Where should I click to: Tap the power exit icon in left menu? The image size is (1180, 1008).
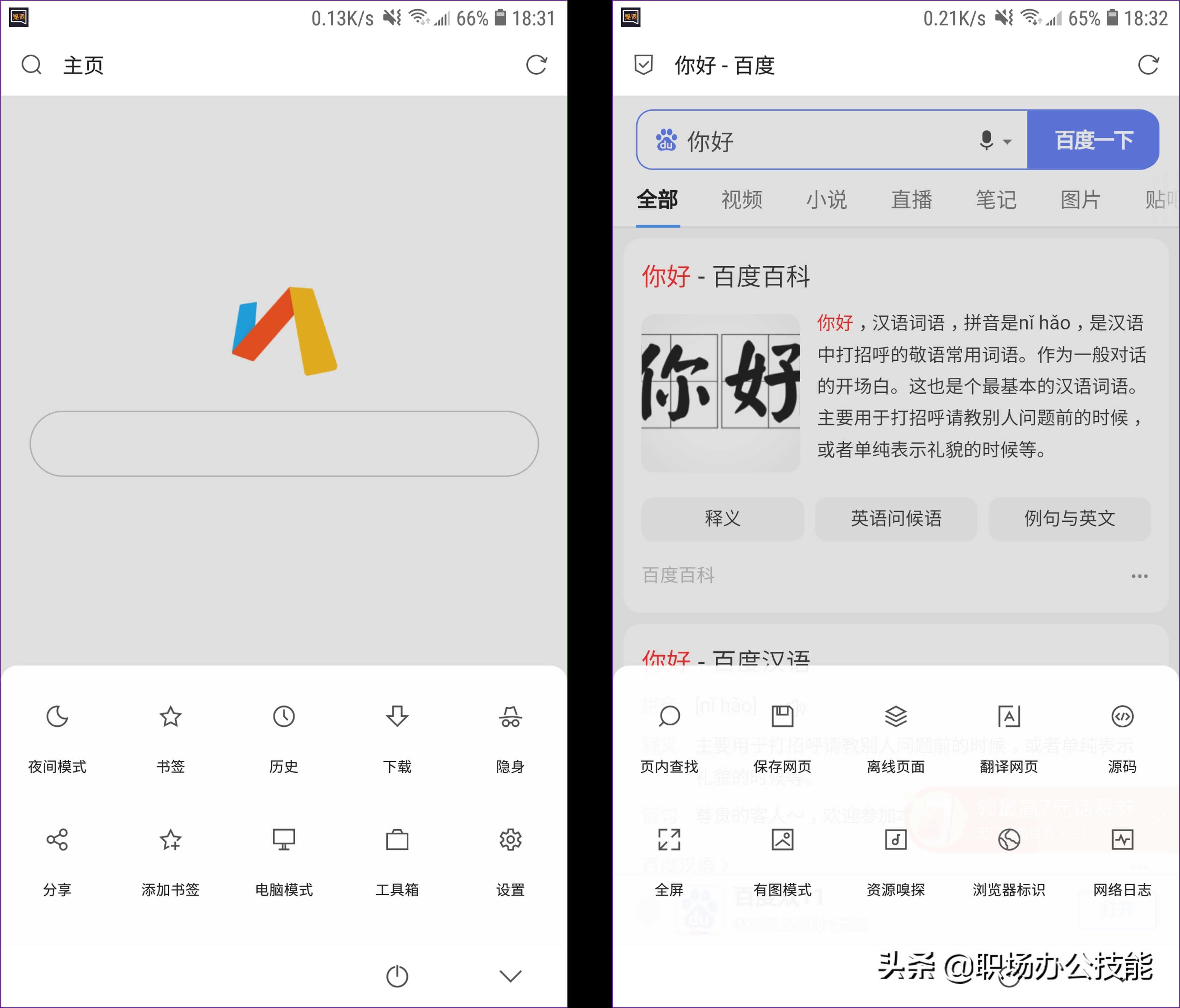point(397,976)
